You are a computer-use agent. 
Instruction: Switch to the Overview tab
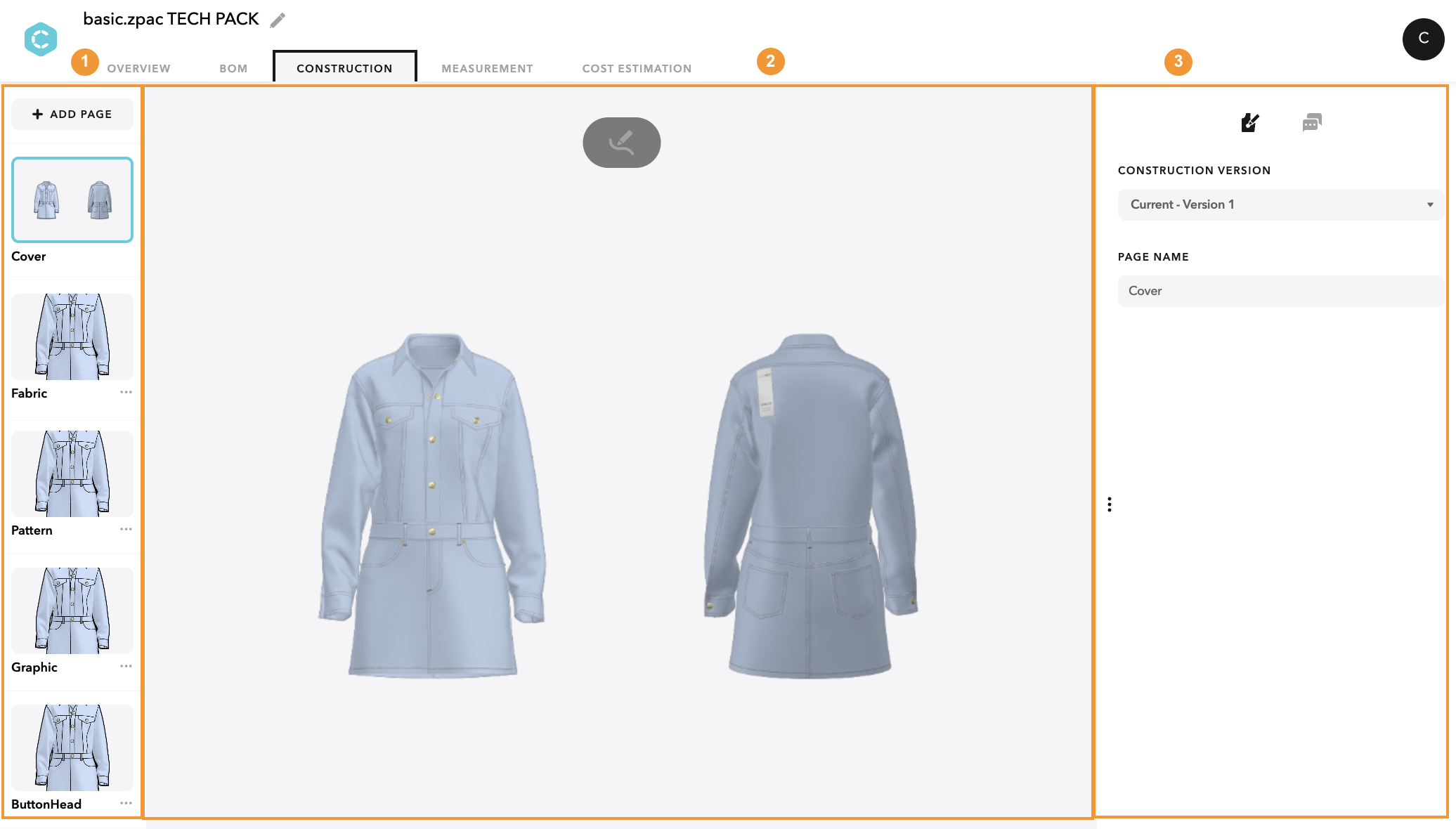(138, 68)
